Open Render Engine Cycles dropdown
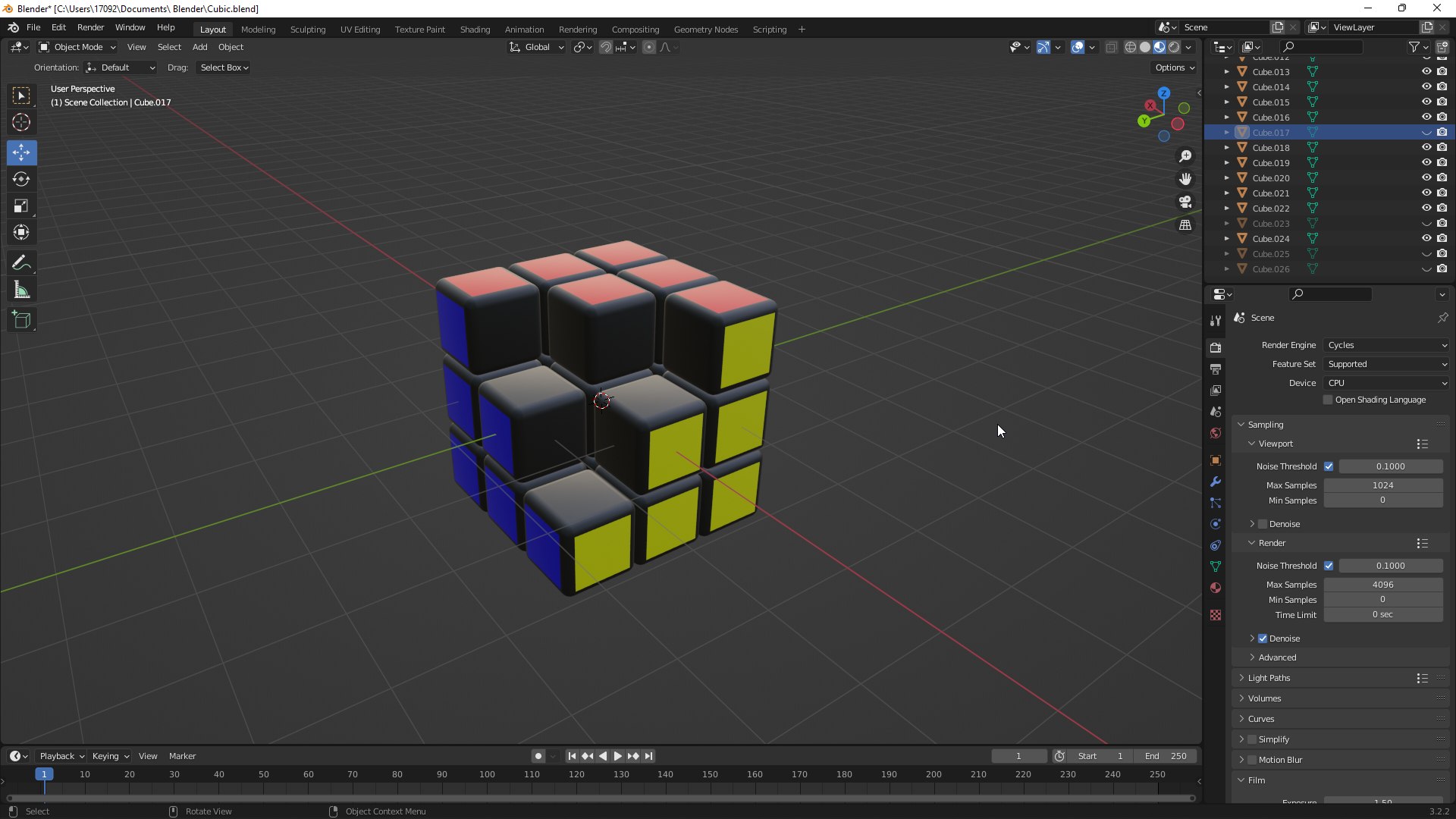The image size is (1456, 819). [x=1387, y=345]
